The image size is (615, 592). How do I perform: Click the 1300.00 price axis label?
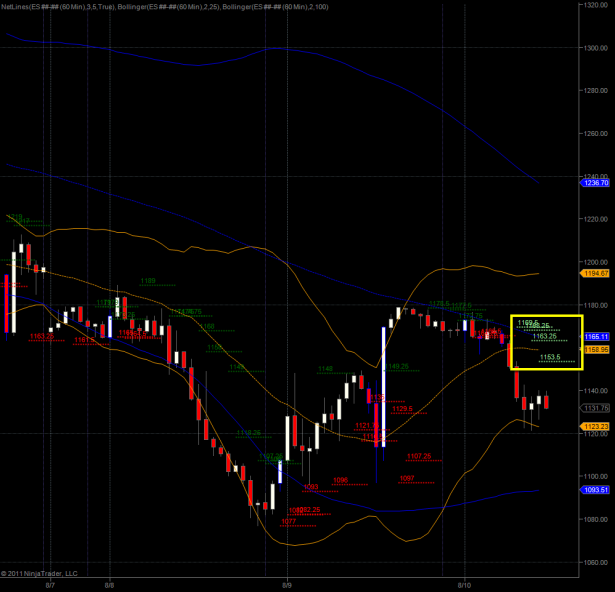(596, 47)
